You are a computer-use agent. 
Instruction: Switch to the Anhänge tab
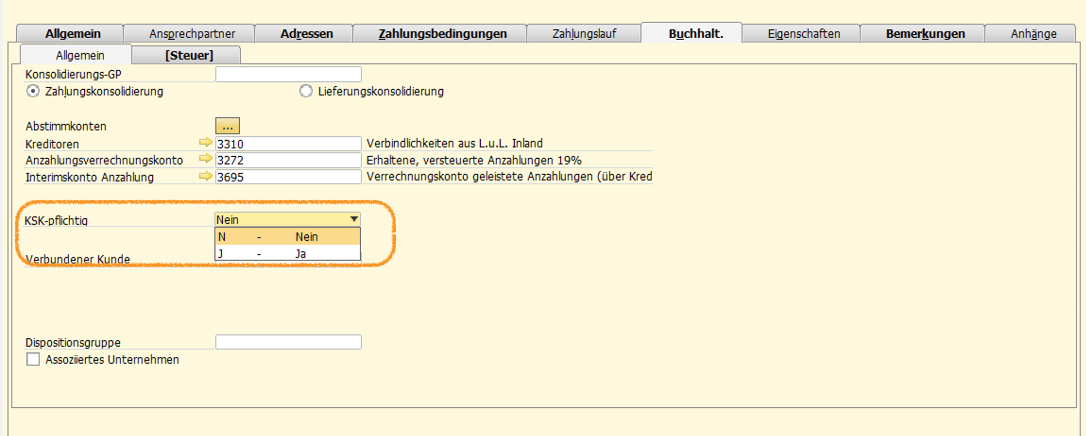click(1033, 34)
